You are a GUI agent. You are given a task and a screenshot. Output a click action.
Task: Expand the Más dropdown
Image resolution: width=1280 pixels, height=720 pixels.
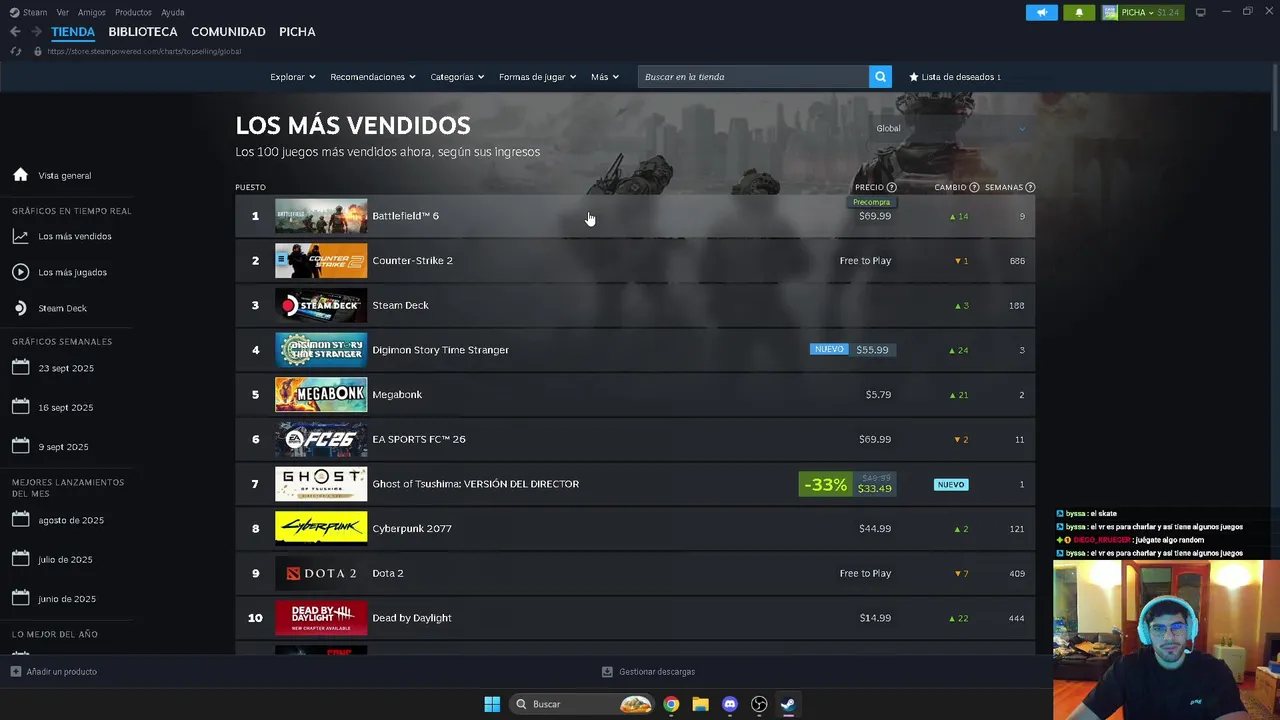pos(605,77)
